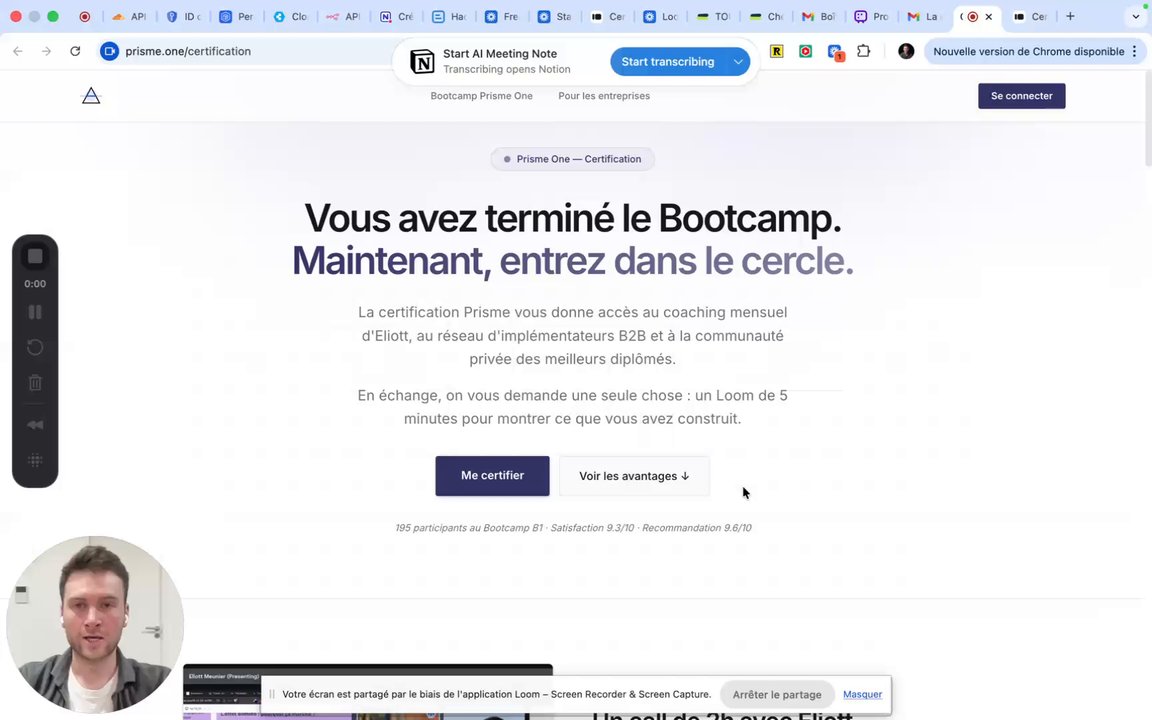Screen dimensions: 1152x720
Task: Restart the Loom recording
Action: tap(35, 348)
